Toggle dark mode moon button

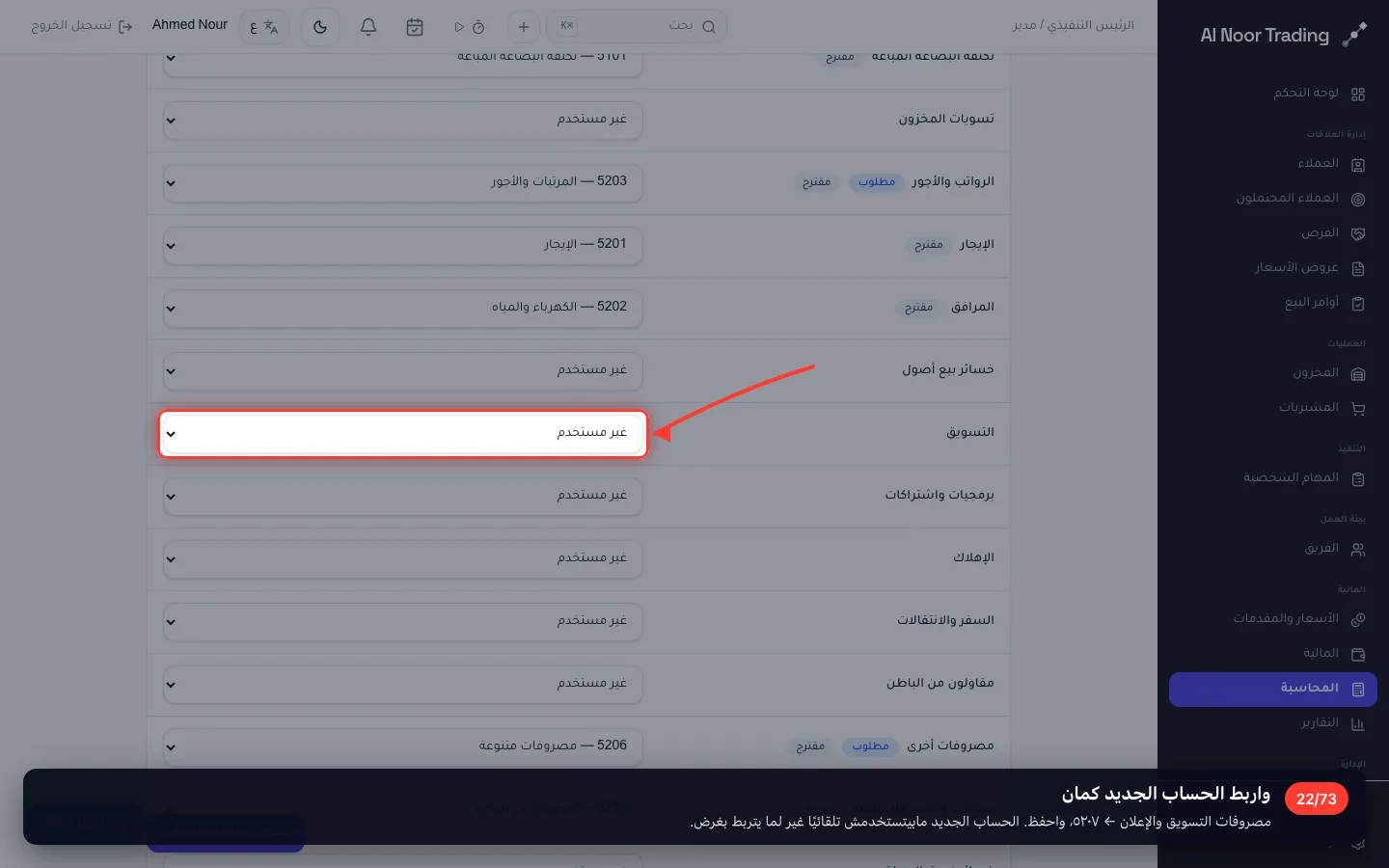[320, 27]
